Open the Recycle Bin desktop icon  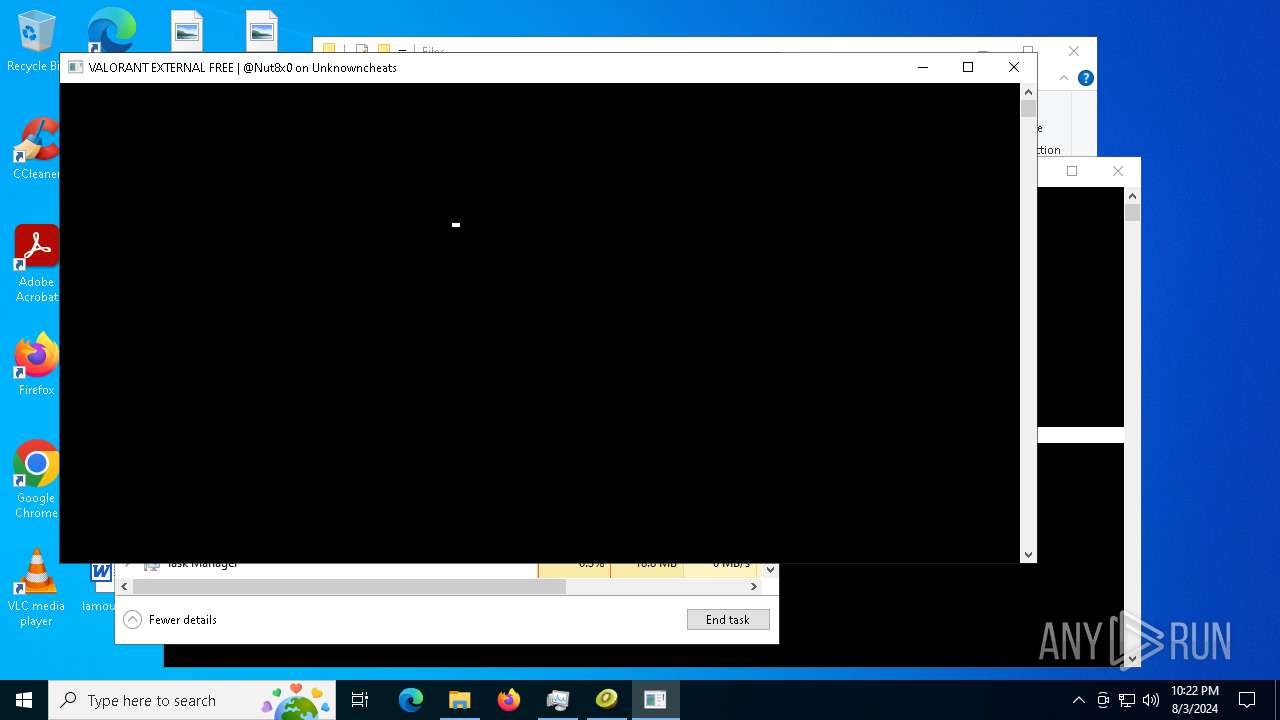click(35, 40)
